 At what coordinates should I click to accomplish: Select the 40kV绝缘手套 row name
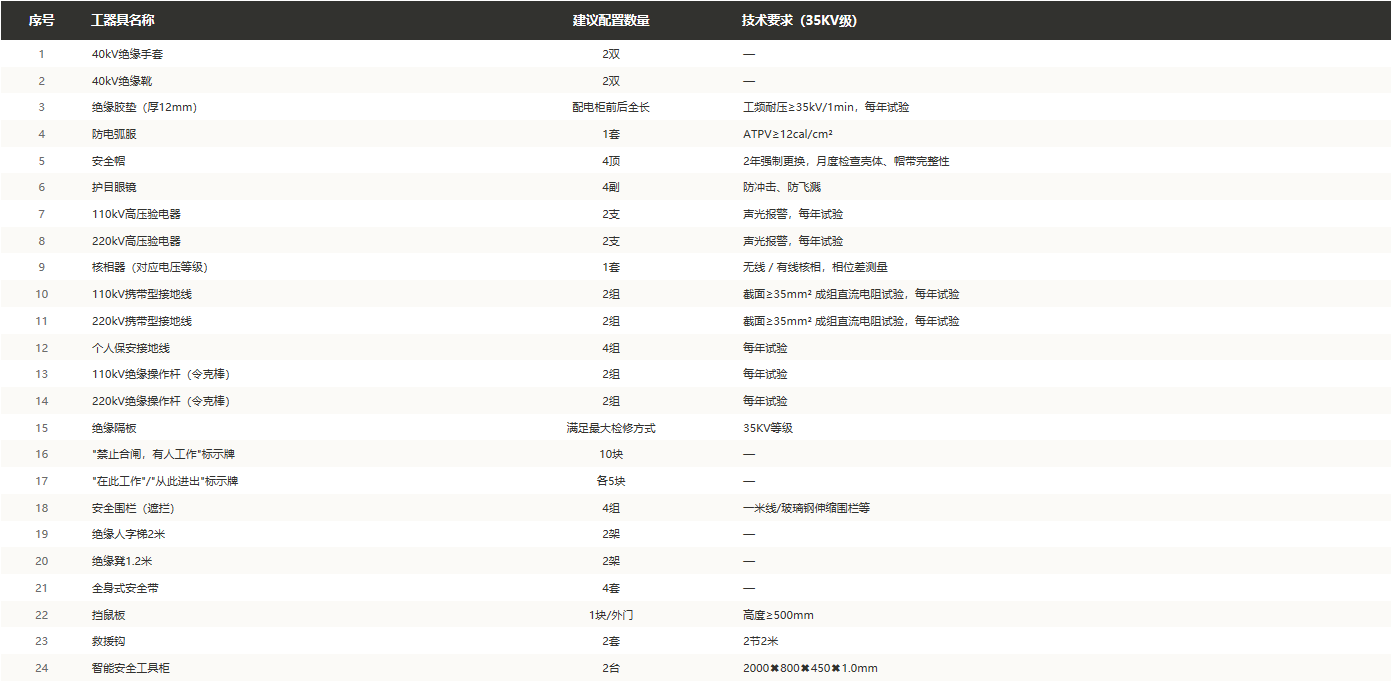coord(128,54)
